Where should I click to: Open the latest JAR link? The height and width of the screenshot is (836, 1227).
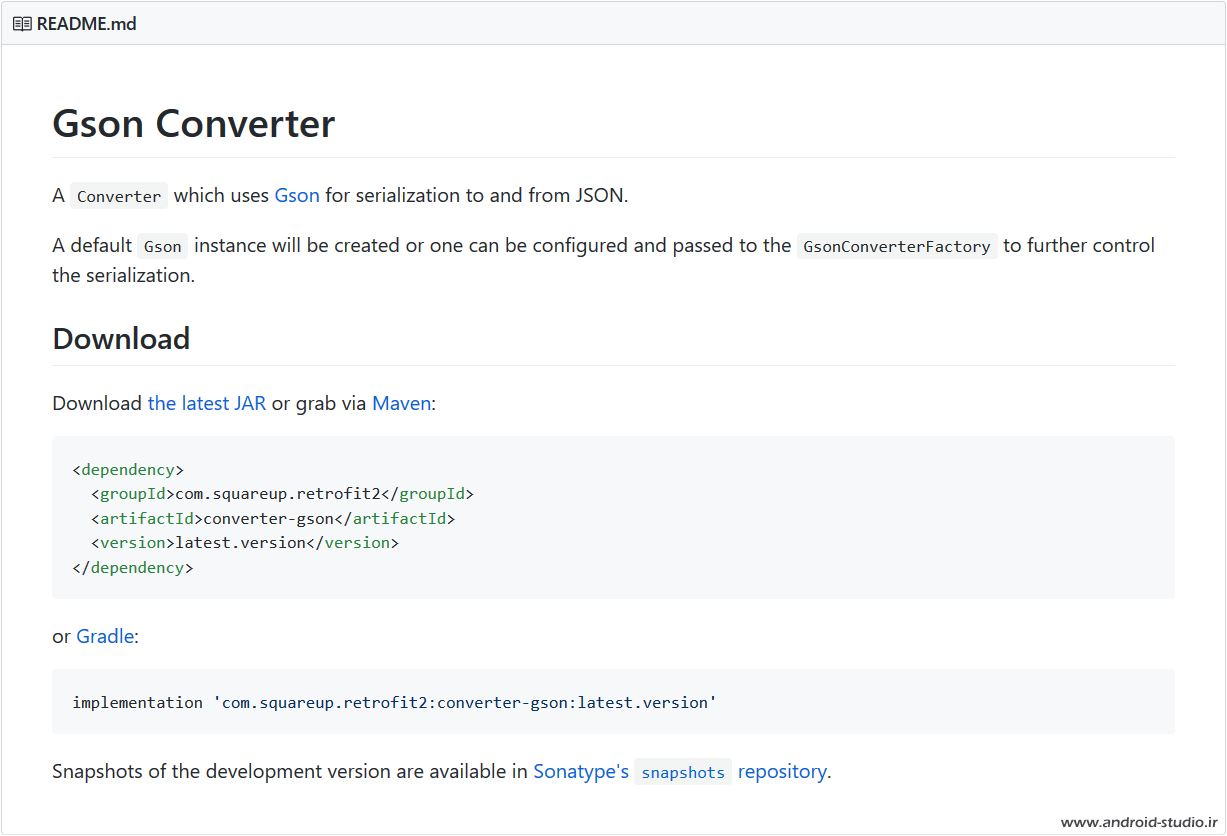[207, 403]
